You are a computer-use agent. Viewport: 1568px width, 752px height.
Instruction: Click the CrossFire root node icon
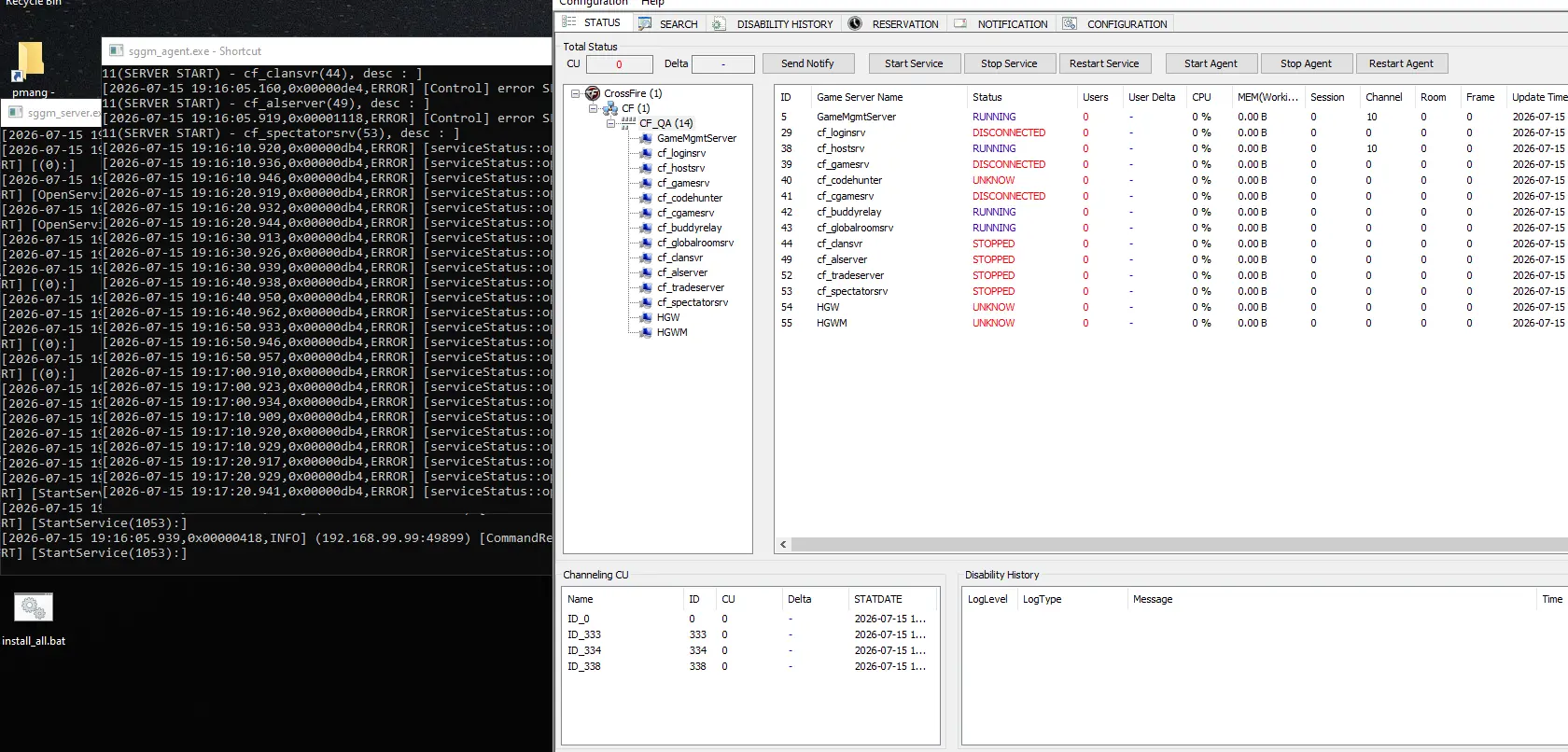tap(593, 93)
